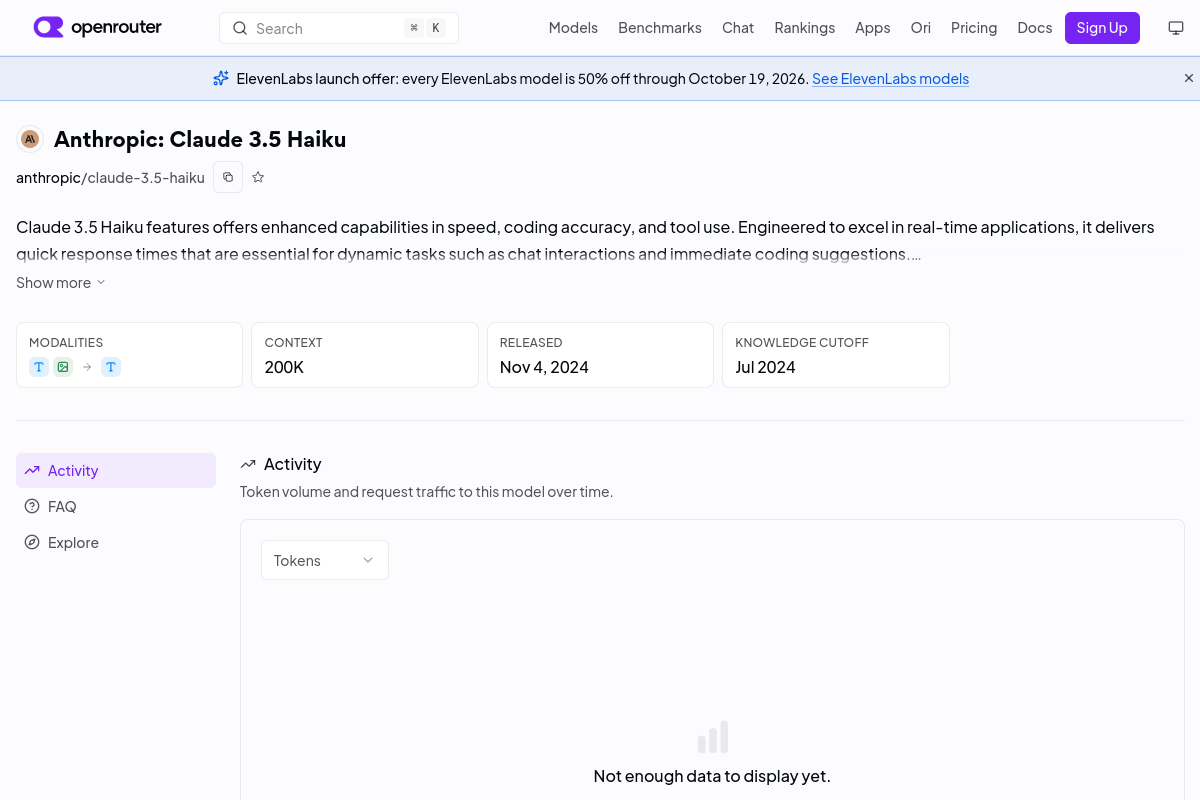
Task: Click the OpenRouter logo
Action: tap(97, 27)
